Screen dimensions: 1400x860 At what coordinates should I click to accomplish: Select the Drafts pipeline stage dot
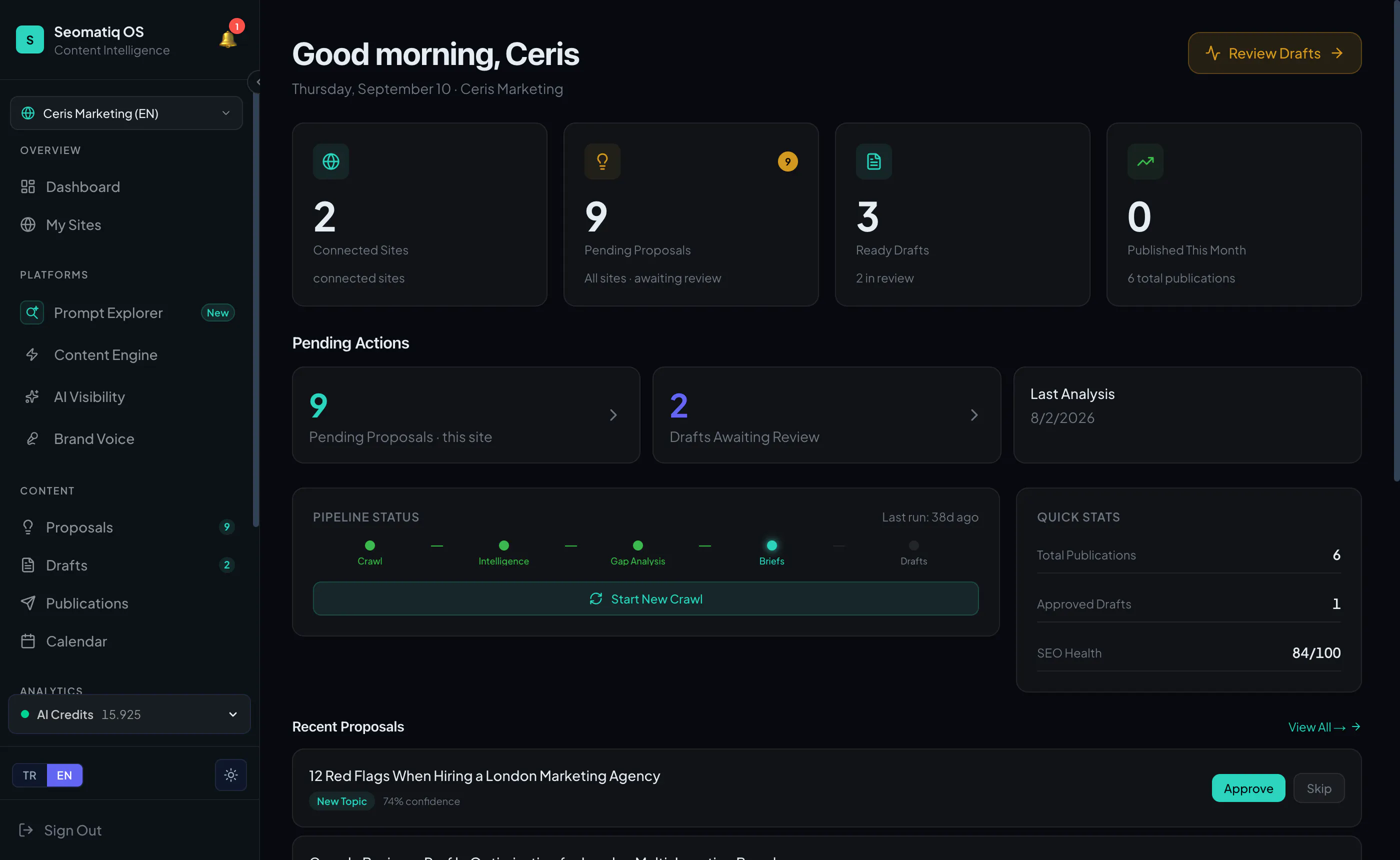pos(914,545)
